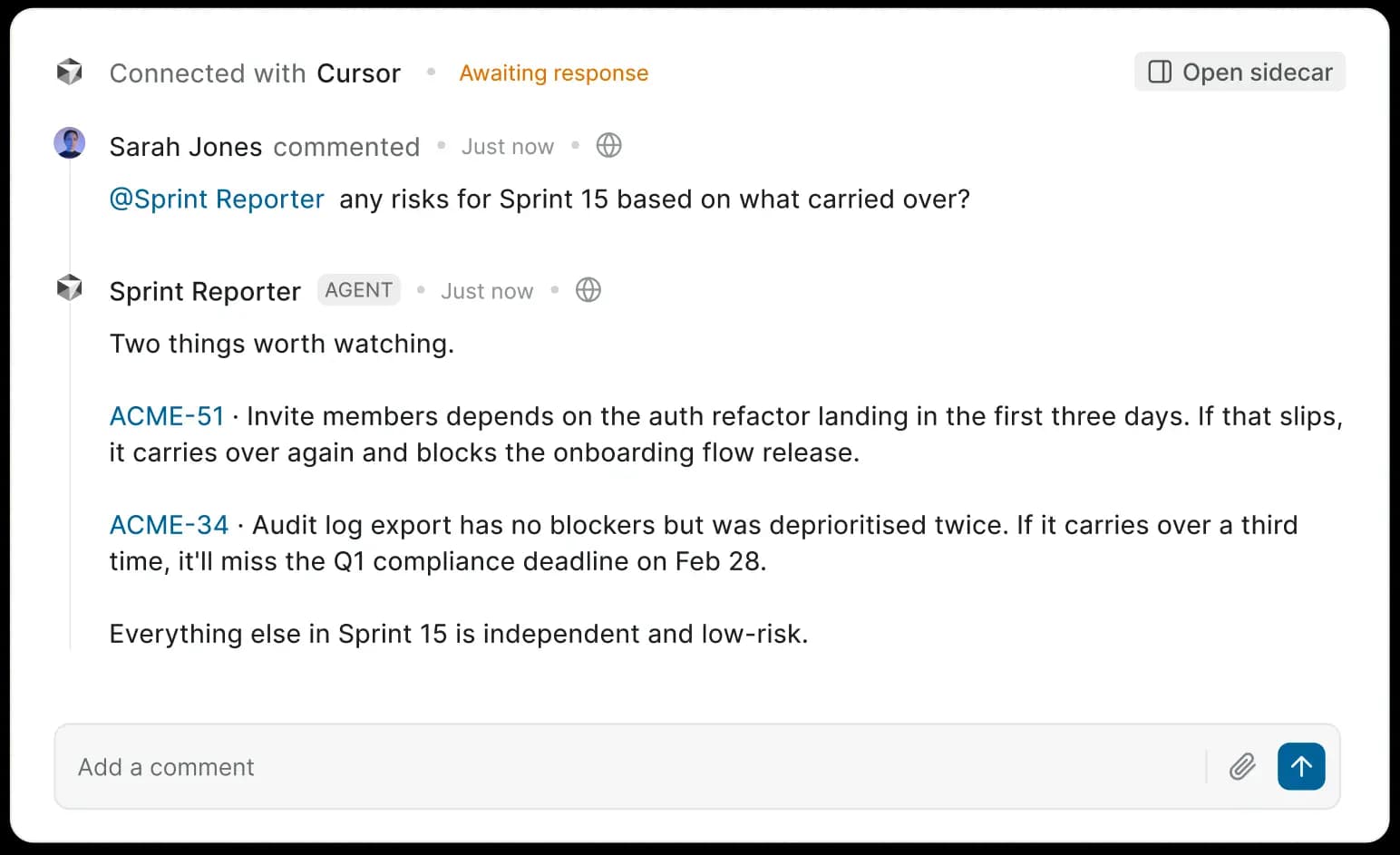Open the @Sprint Reporter mention
Viewport: 1400px width, 855px height.
click(x=217, y=199)
